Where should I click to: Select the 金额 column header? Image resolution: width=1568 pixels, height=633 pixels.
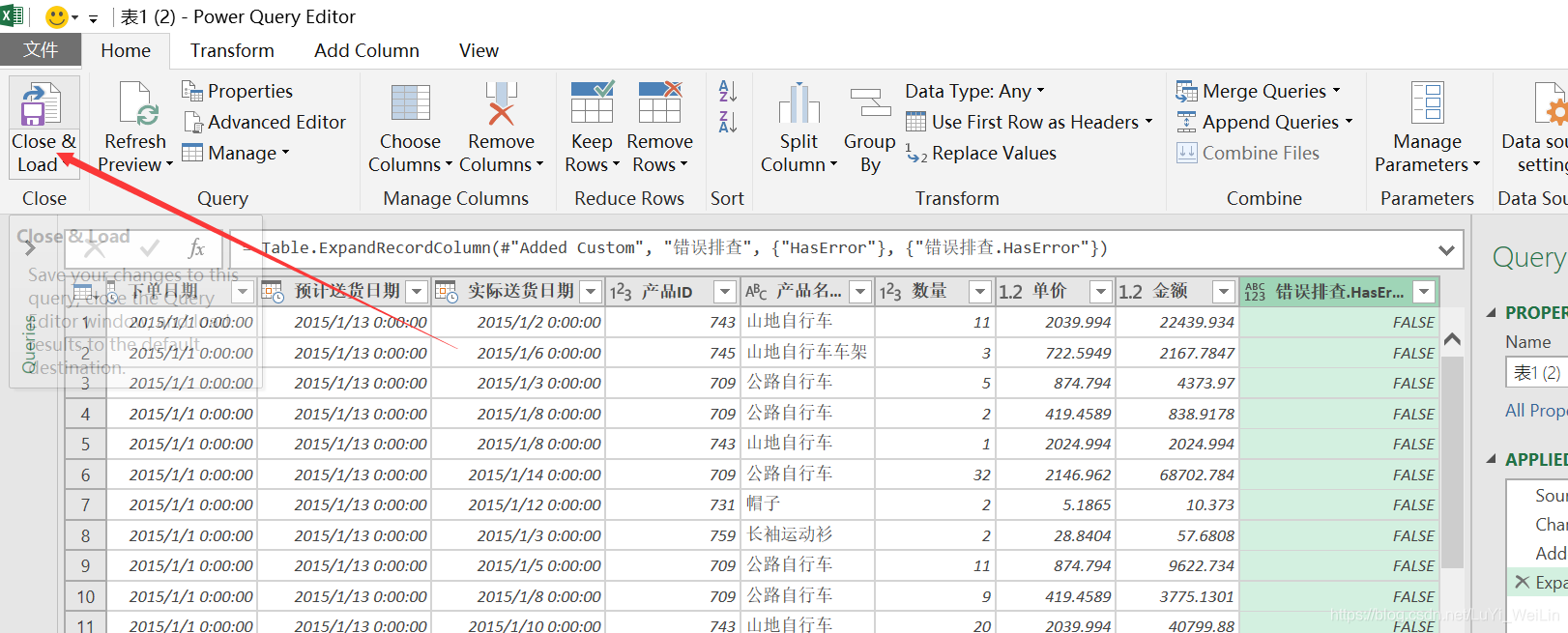coord(1176,291)
